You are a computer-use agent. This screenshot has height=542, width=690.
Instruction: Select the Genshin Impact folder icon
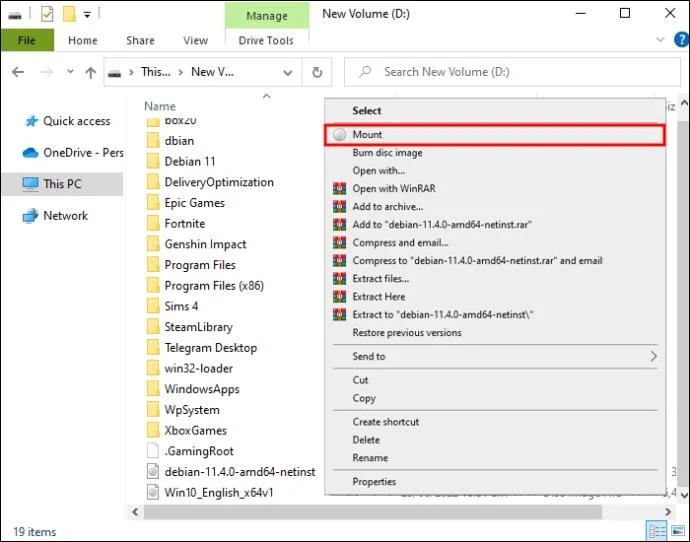(x=153, y=244)
